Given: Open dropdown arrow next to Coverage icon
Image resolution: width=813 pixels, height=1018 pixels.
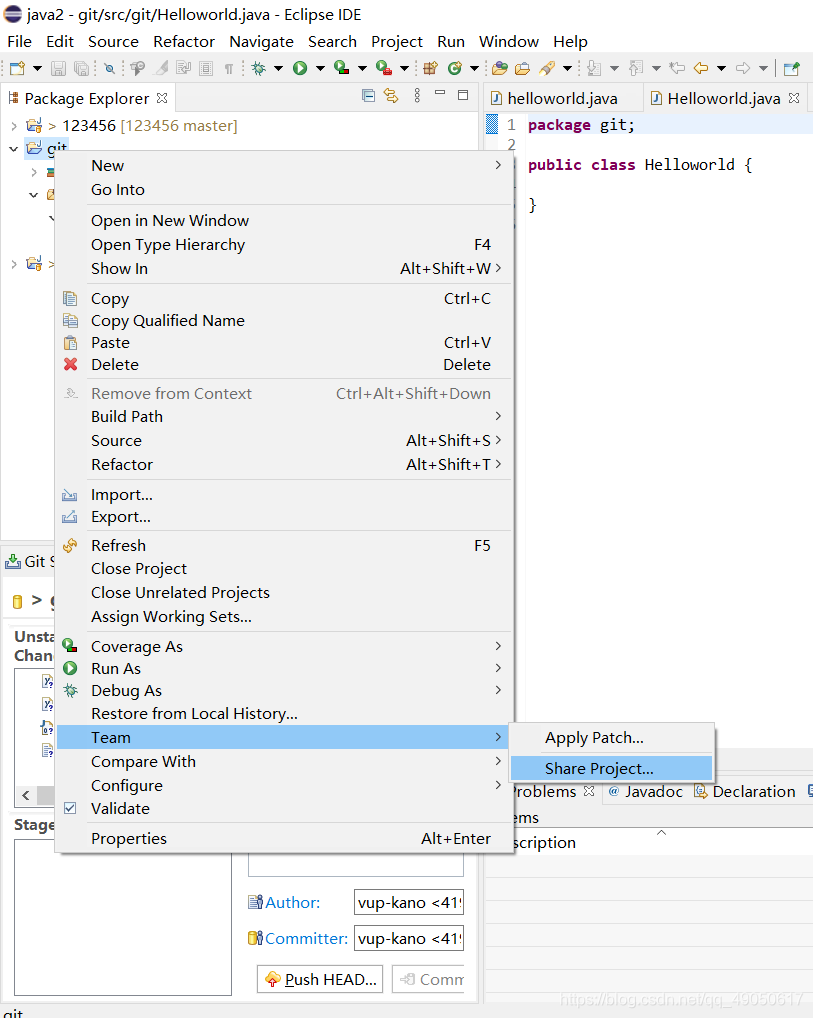Looking at the screenshot, I should (x=362, y=68).
